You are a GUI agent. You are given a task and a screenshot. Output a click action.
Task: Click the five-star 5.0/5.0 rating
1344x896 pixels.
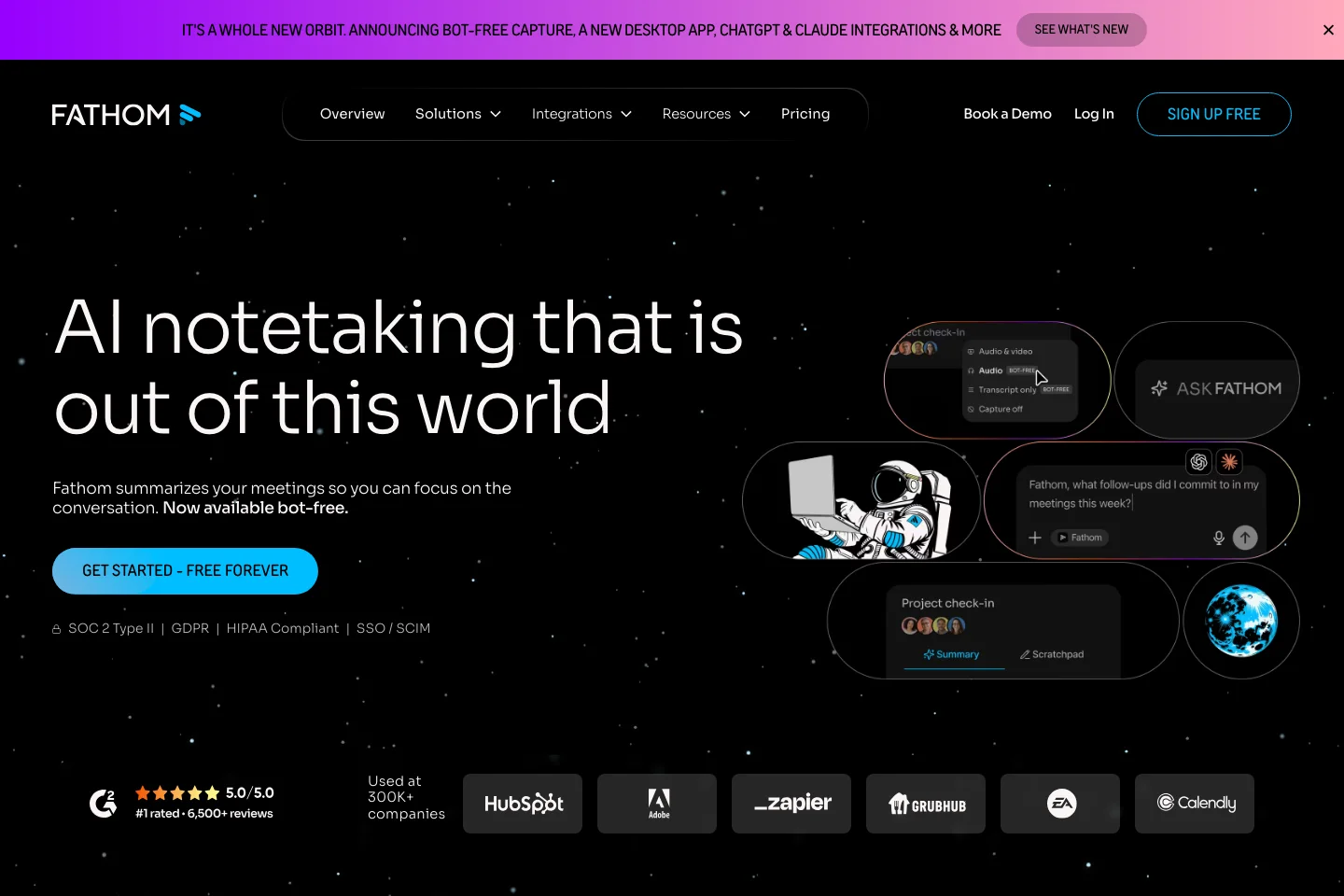[204, 793]
